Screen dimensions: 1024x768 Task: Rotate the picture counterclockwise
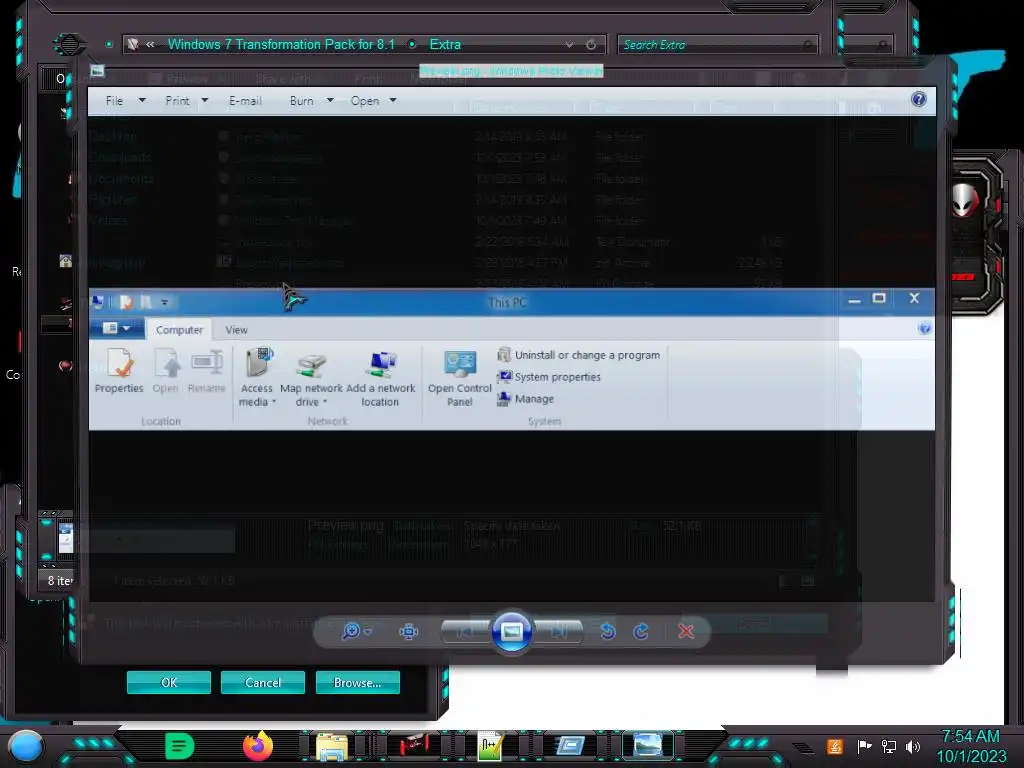(x=607, y=632)
